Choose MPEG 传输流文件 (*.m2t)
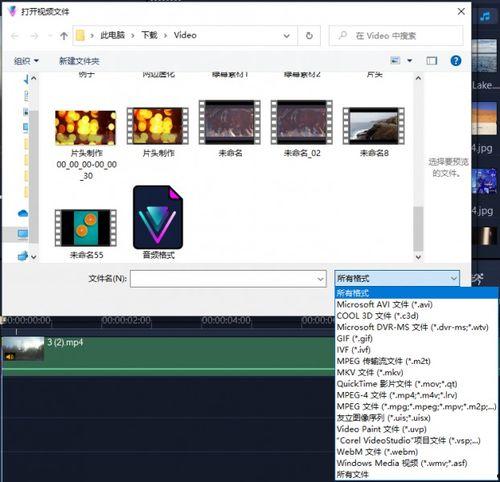 coord(416,361)
